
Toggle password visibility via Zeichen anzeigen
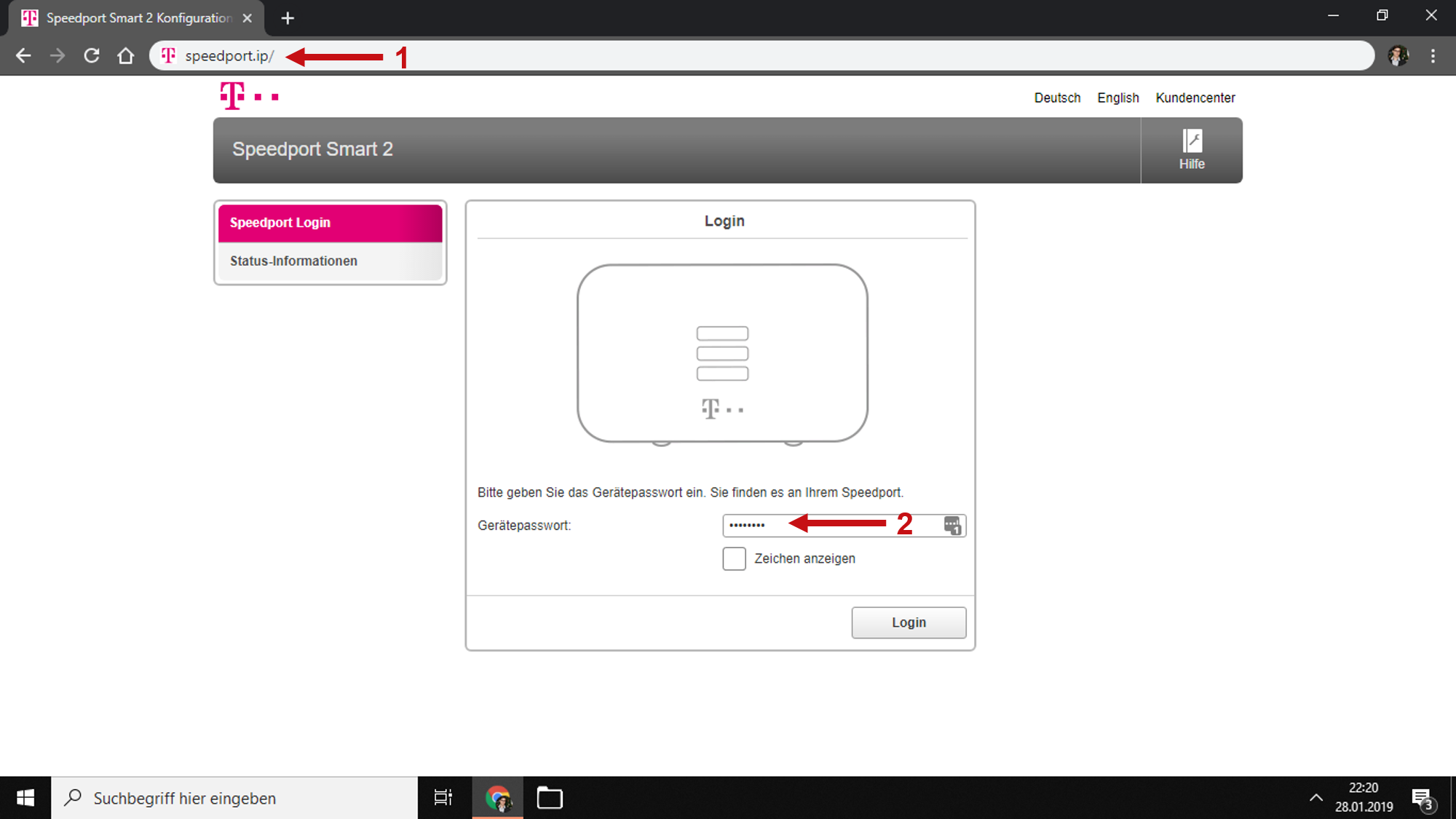point(734,558)
